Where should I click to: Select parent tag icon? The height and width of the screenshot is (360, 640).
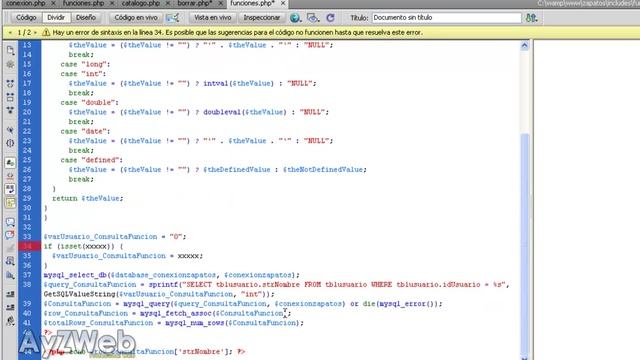point(10,130)
